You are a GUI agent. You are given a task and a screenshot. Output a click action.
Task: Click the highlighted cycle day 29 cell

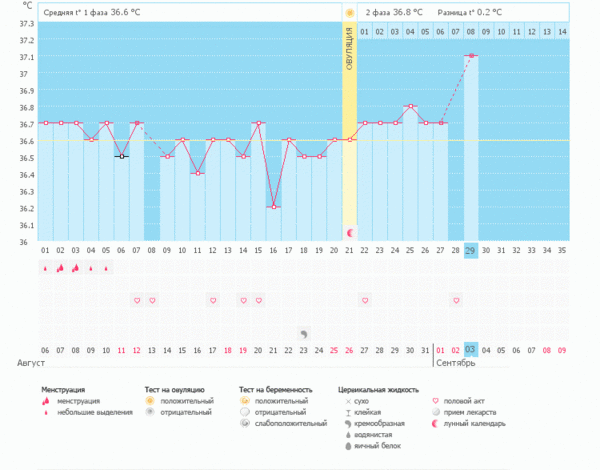[x=471, y=249]
